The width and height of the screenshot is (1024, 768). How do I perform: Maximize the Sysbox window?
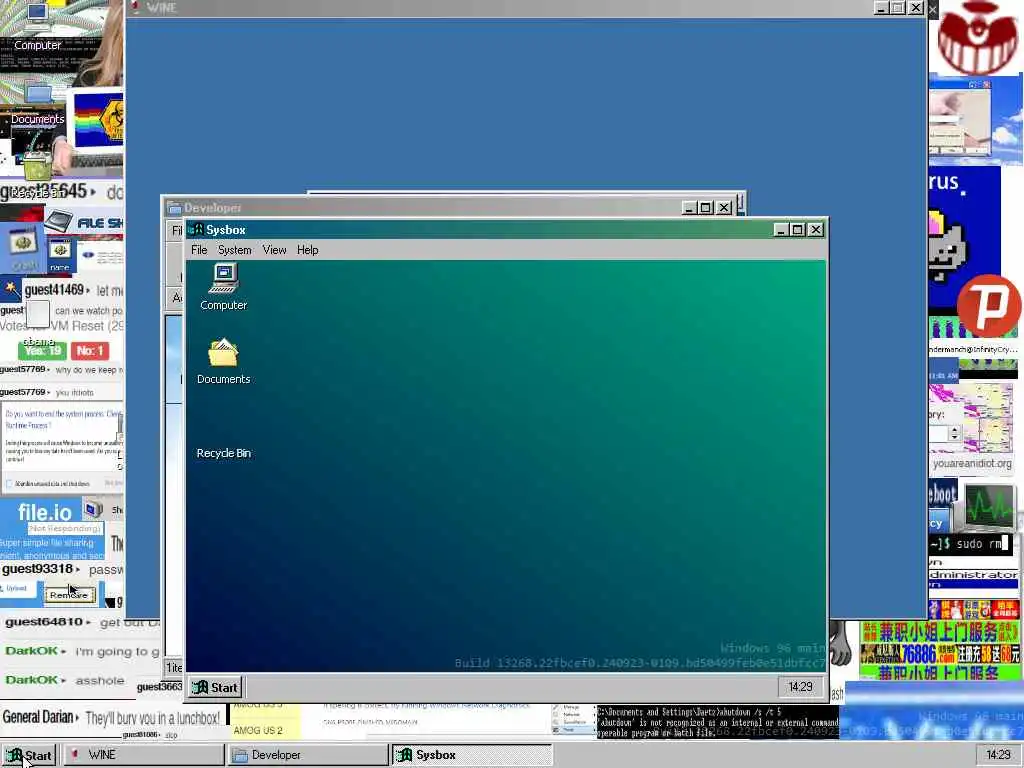(x=797, y=230)
